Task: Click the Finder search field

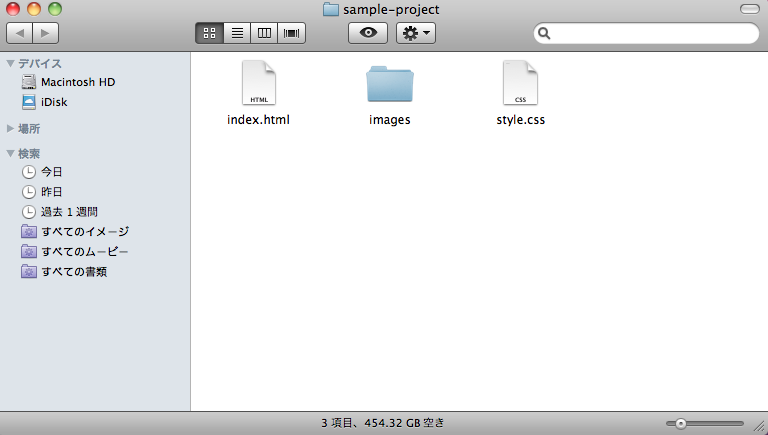Action: [x=647, y=33]
